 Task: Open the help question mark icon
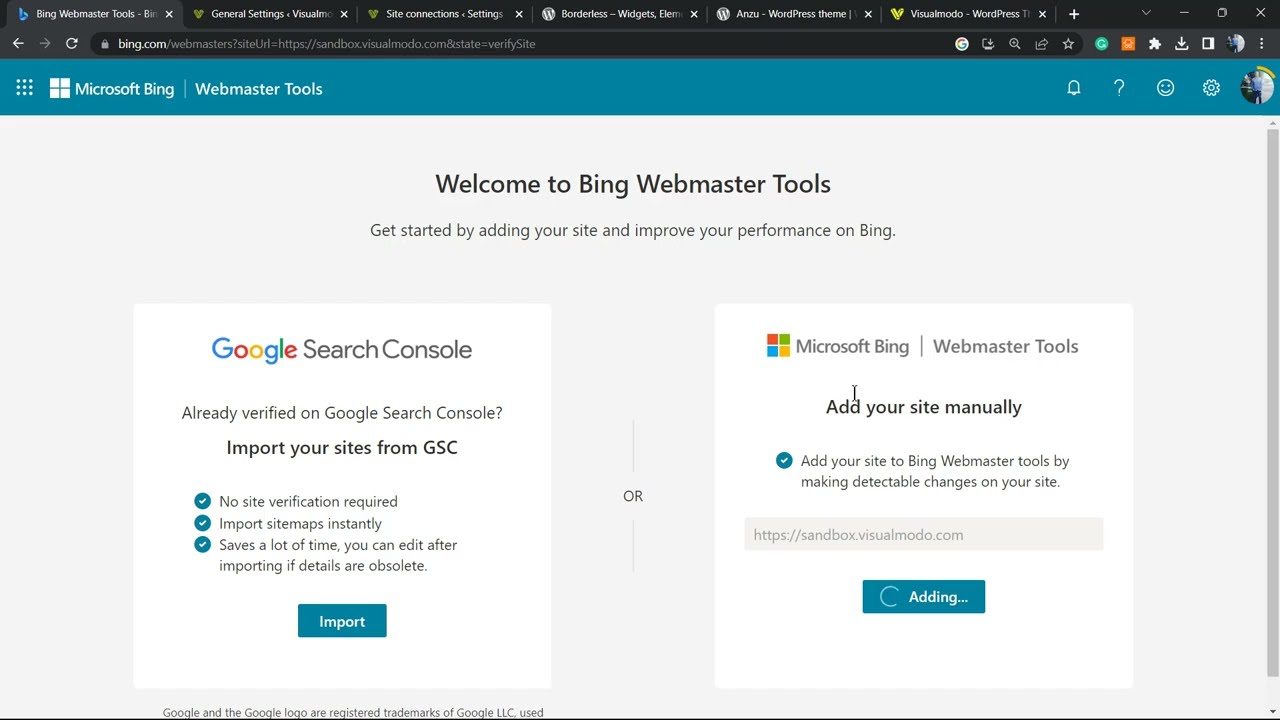tap(1119, 88)
